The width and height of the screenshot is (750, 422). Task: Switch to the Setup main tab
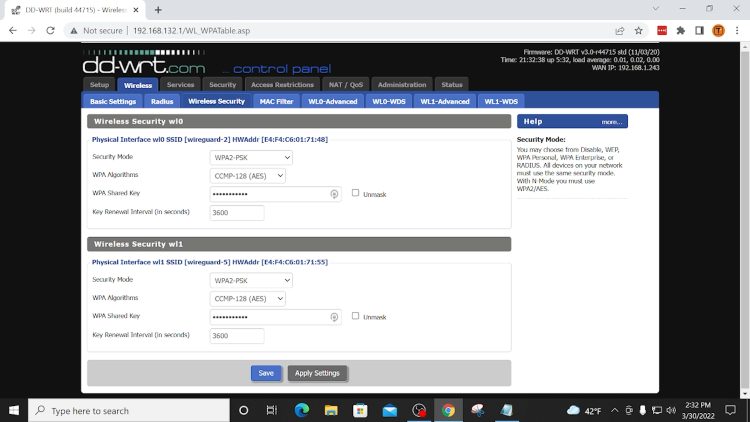click(99, 85)
